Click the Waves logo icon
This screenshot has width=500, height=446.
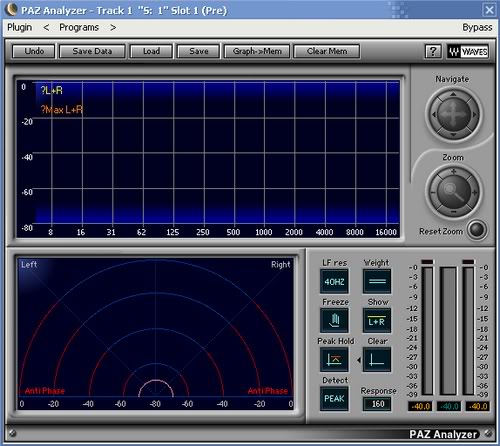[468, 51]
